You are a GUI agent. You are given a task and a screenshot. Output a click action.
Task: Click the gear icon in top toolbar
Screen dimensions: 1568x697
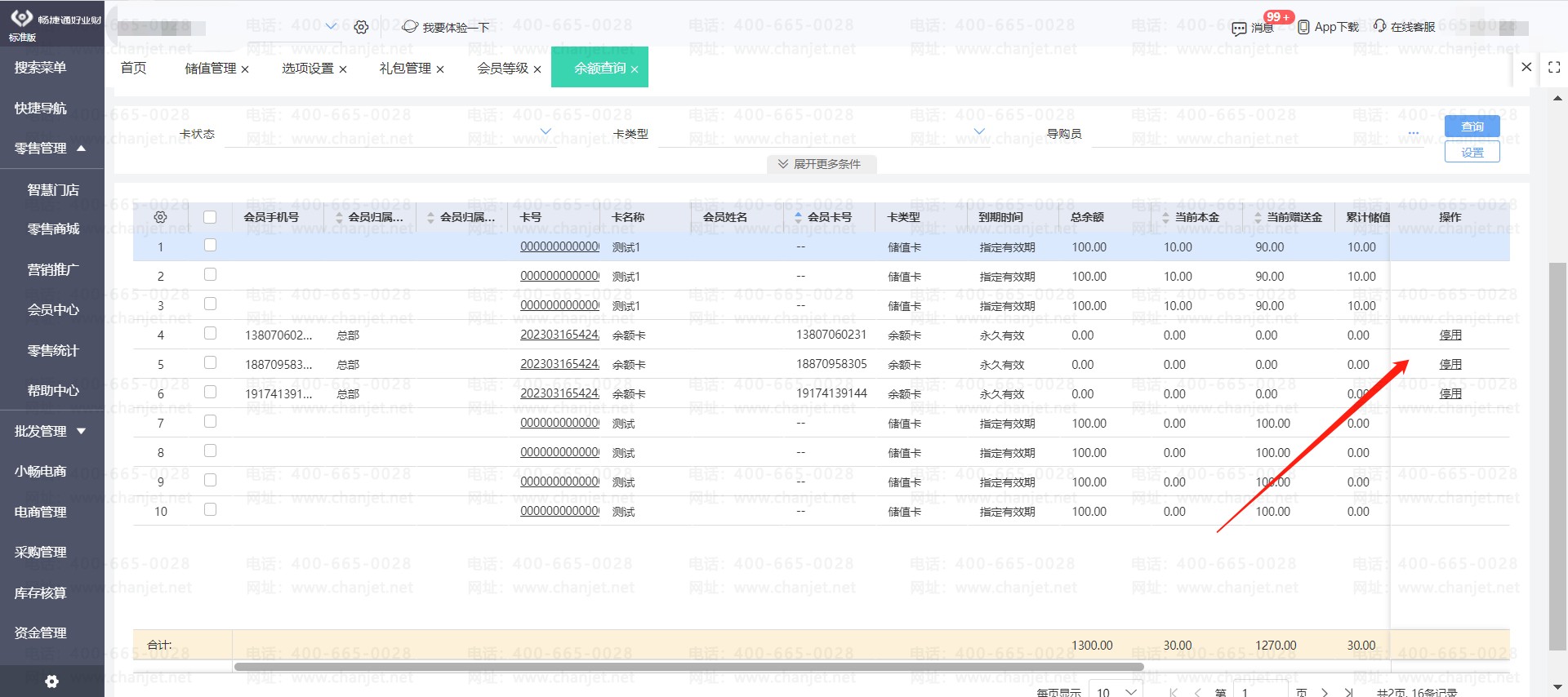click(361, 27)
